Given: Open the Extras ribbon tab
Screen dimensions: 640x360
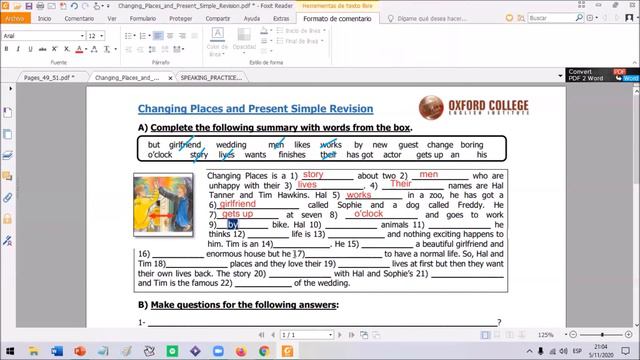Looking at the screenshot, I should point(281,19).
